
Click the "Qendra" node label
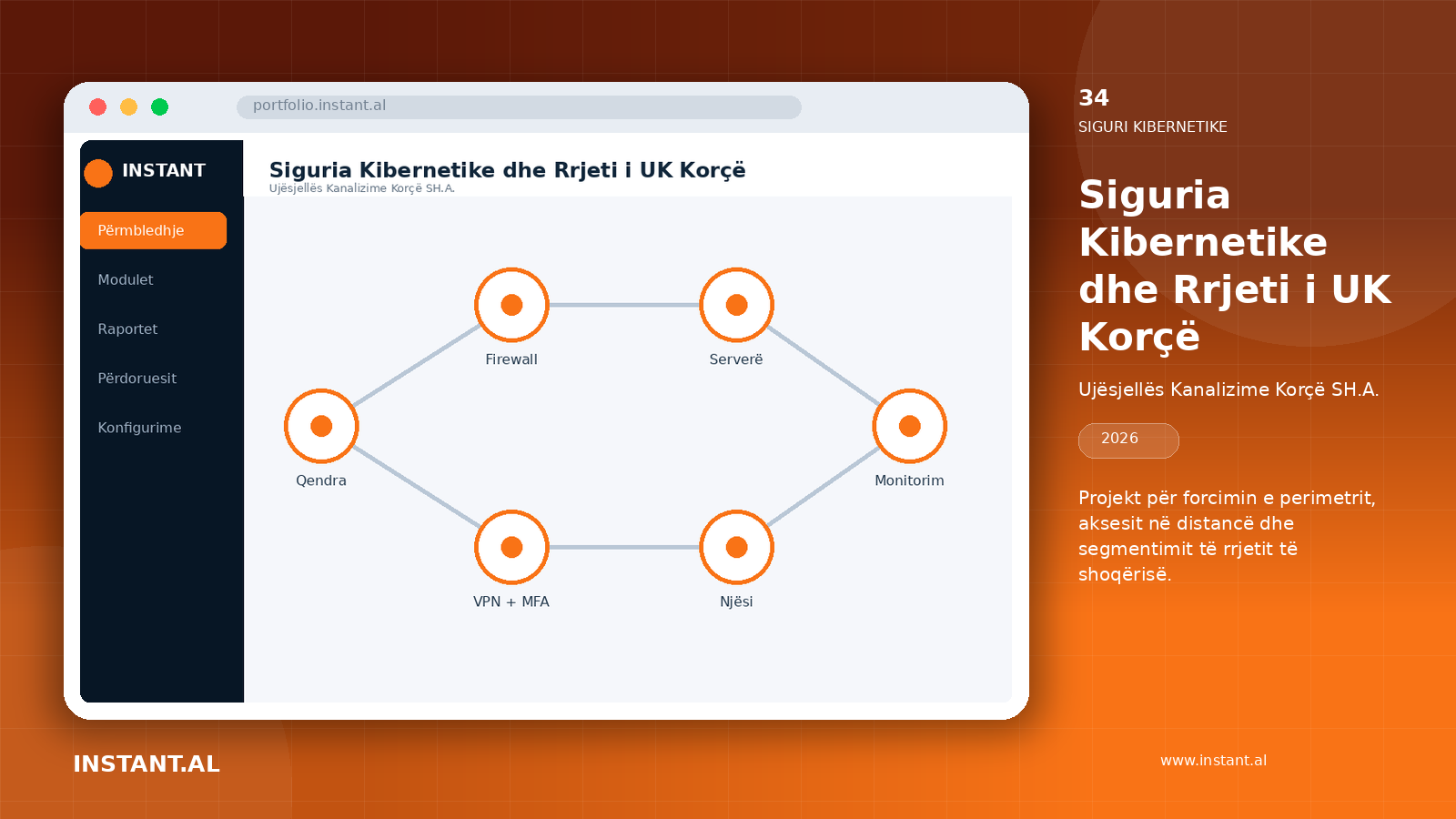coord(321,480)
